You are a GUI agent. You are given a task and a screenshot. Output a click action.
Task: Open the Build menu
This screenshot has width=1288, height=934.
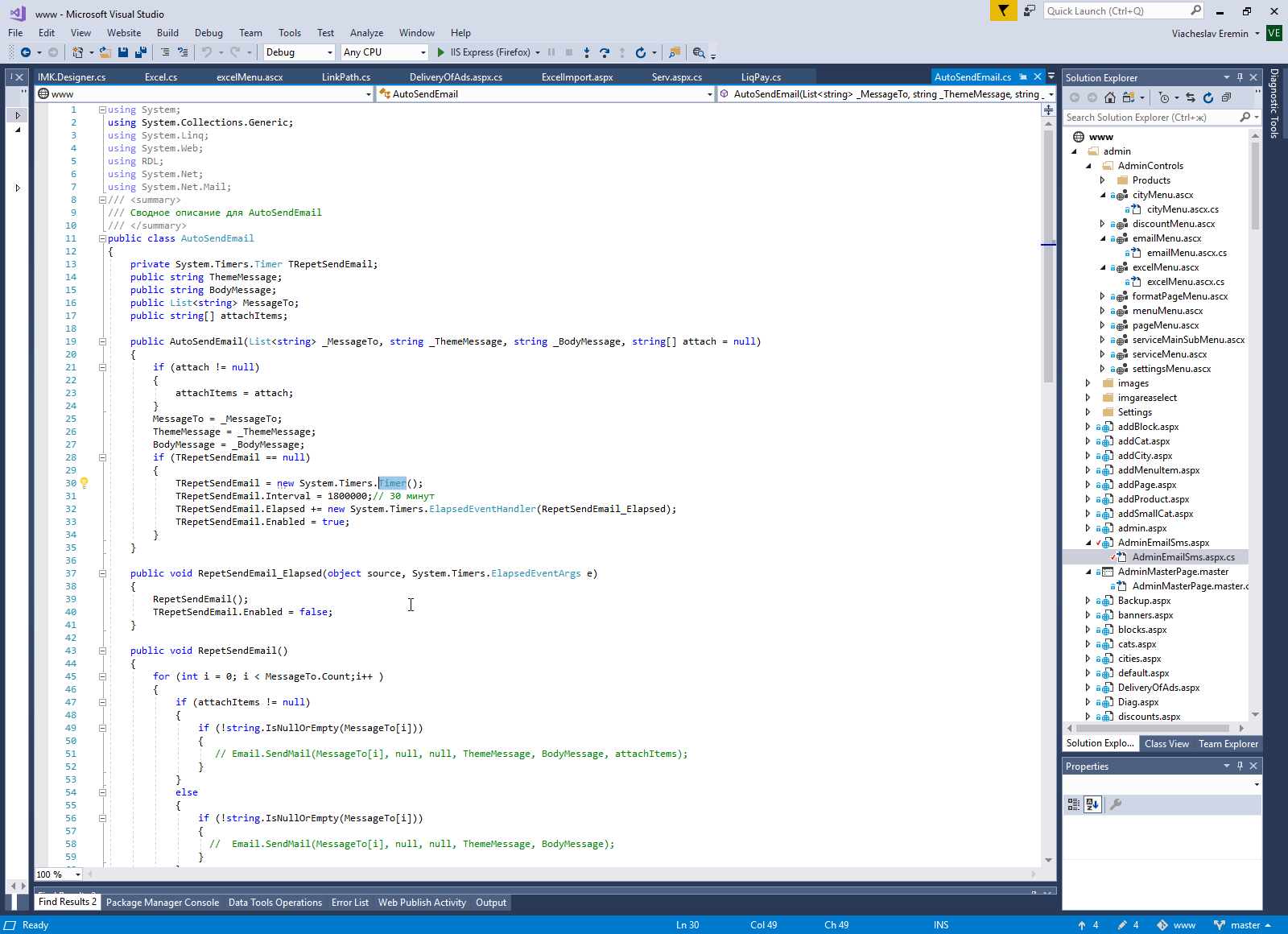[167, 33]
